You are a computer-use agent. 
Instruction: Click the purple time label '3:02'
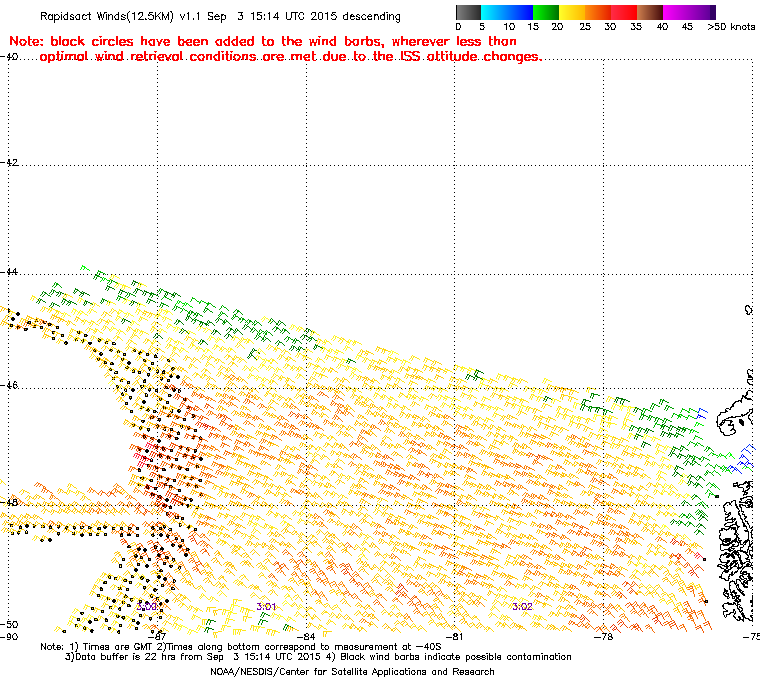pos(522,606)
